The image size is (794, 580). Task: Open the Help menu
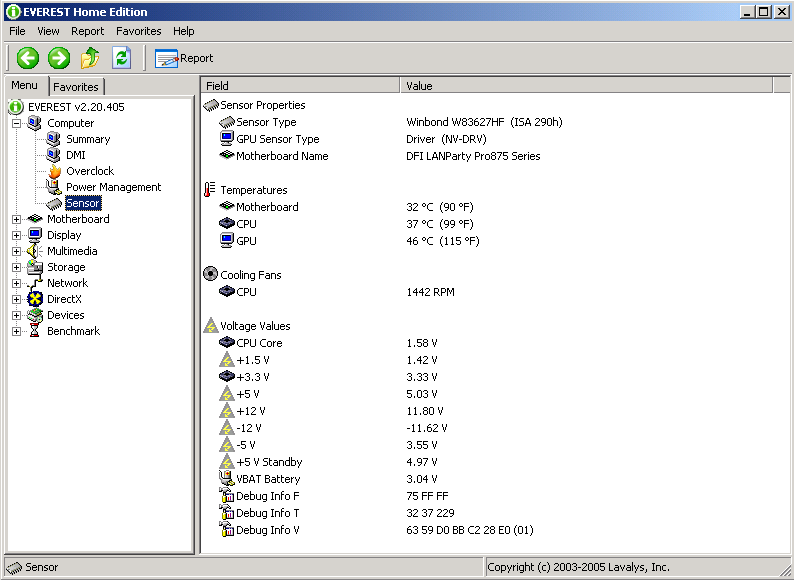pos(183,31)
